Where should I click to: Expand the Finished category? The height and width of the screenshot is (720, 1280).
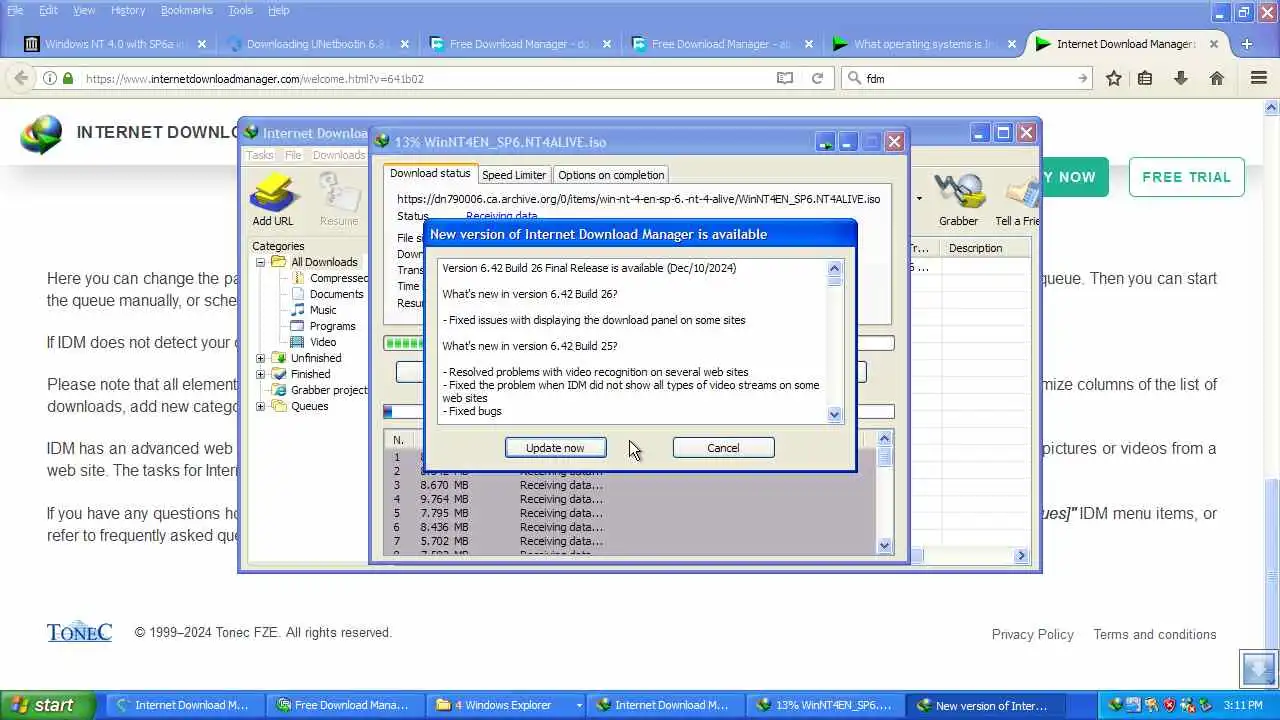pyautogui.click(x=260, y=374)
